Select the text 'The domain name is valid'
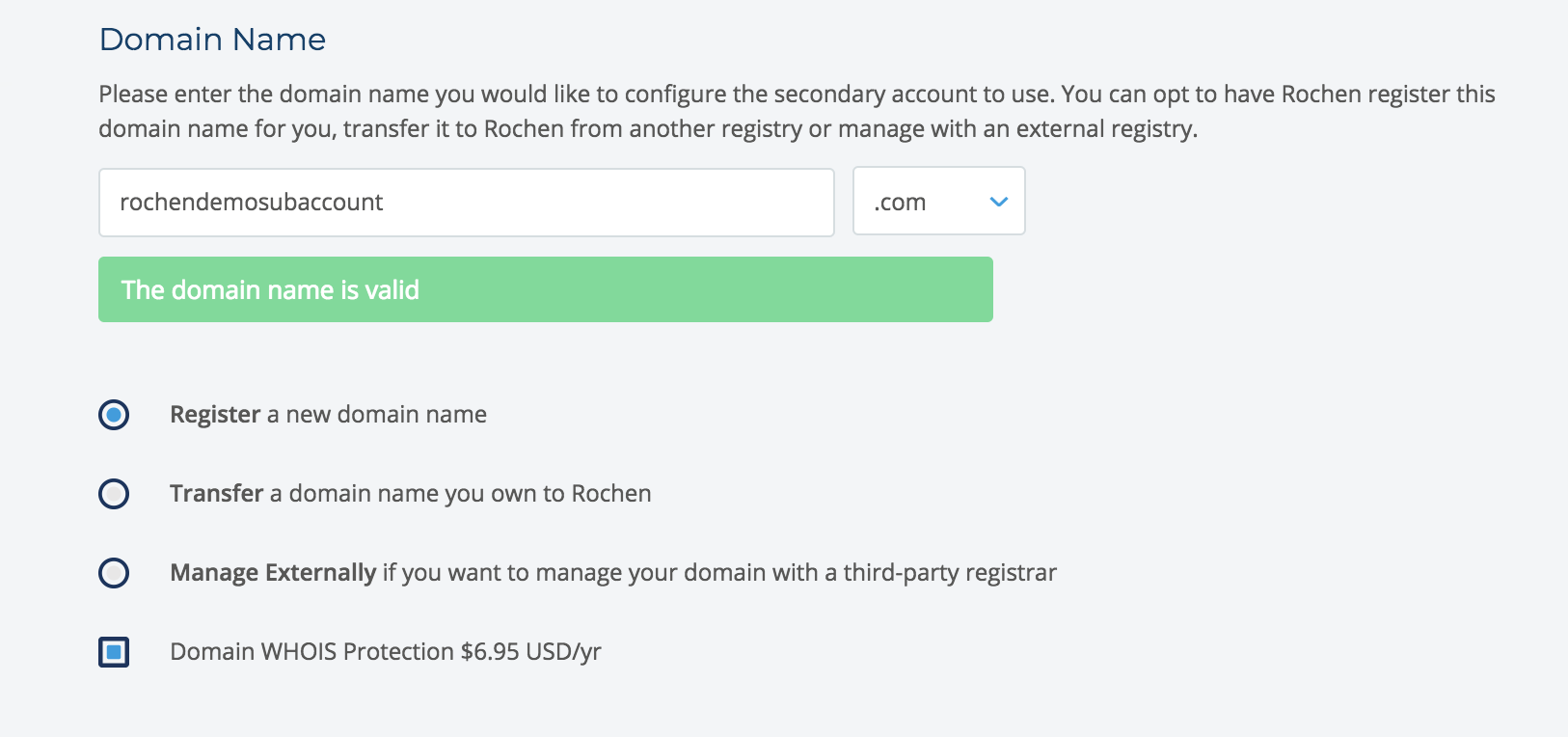Image resolution: width=1568 pixels, height=737 pixels. tap(268, 289)
